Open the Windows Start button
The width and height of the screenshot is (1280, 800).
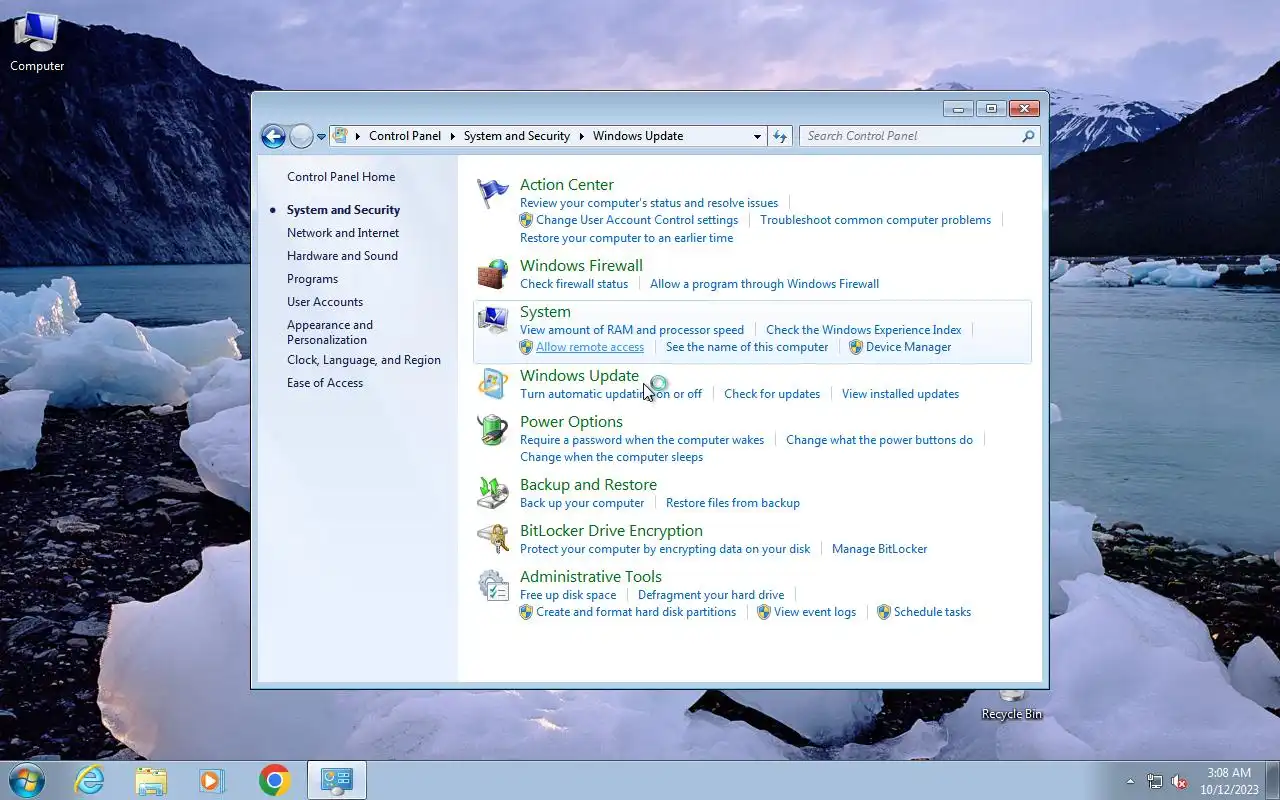(26, 780)
